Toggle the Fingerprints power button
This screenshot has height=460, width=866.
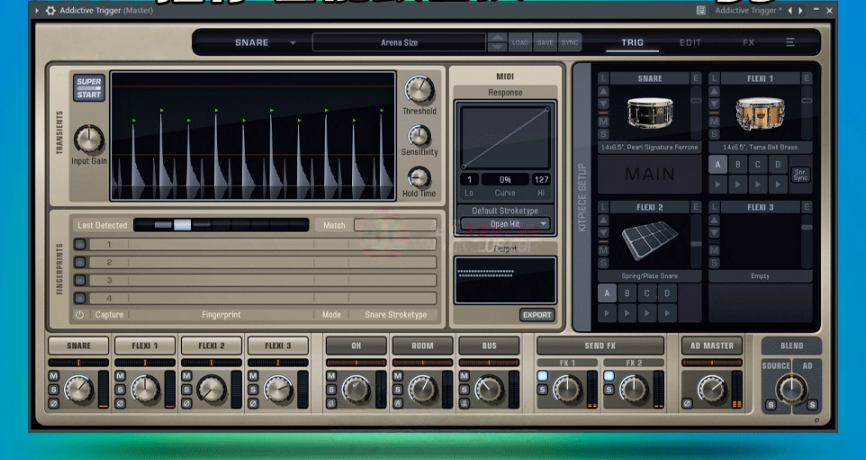click(x=80, y=314)
